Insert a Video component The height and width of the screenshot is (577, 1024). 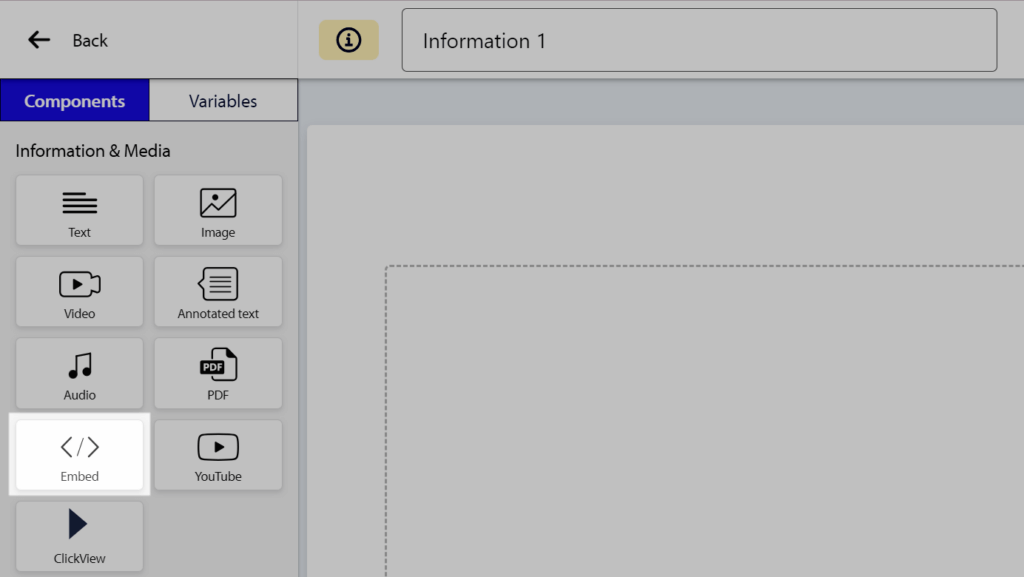pyautogui.click(x=80, y=292)
